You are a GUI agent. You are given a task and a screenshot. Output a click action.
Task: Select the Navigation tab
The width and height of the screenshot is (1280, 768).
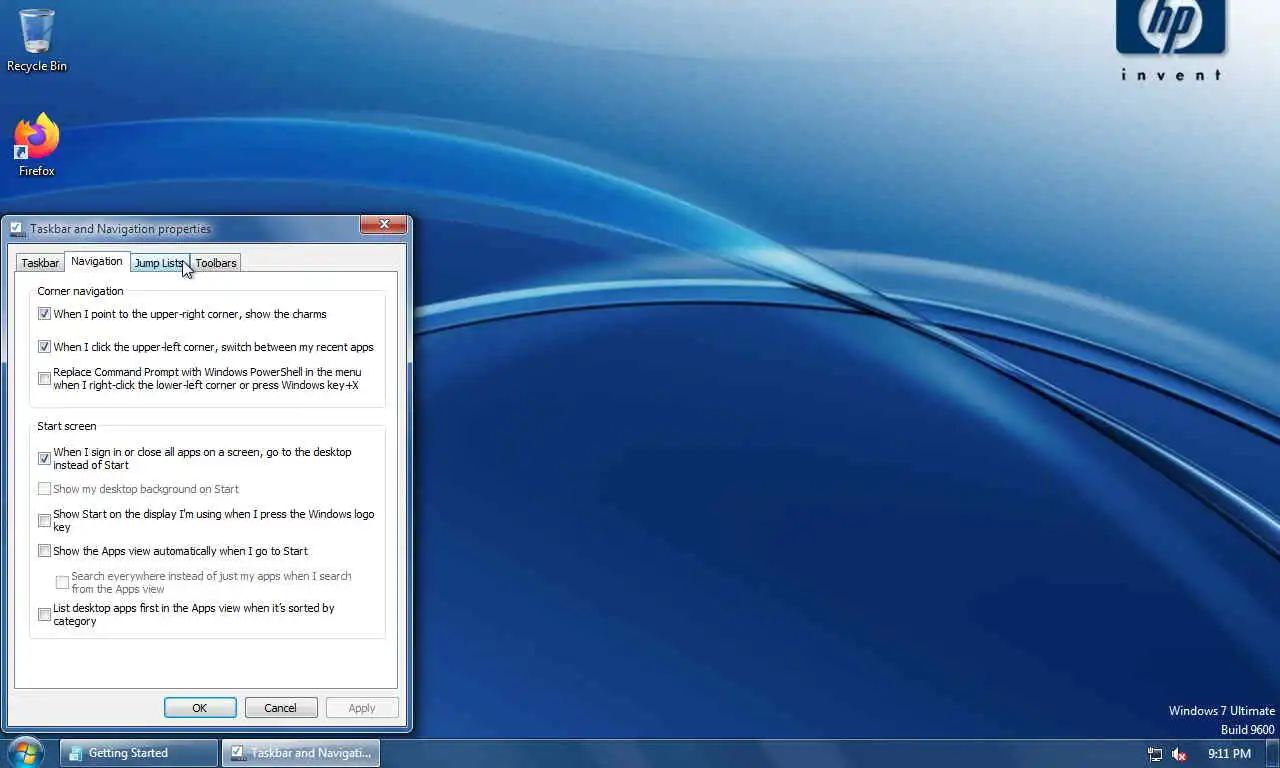(x=97, y=261)
